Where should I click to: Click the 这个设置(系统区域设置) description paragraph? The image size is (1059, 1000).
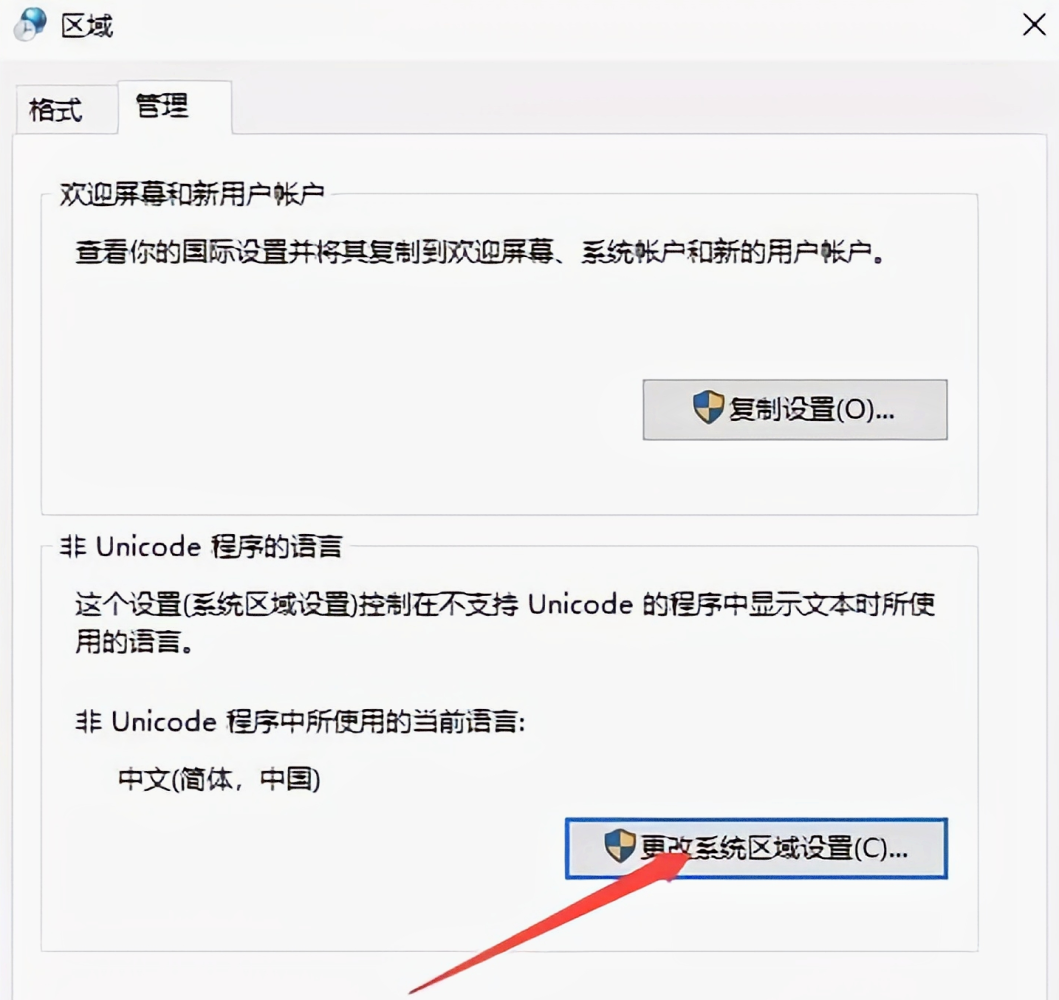[505, 623]
